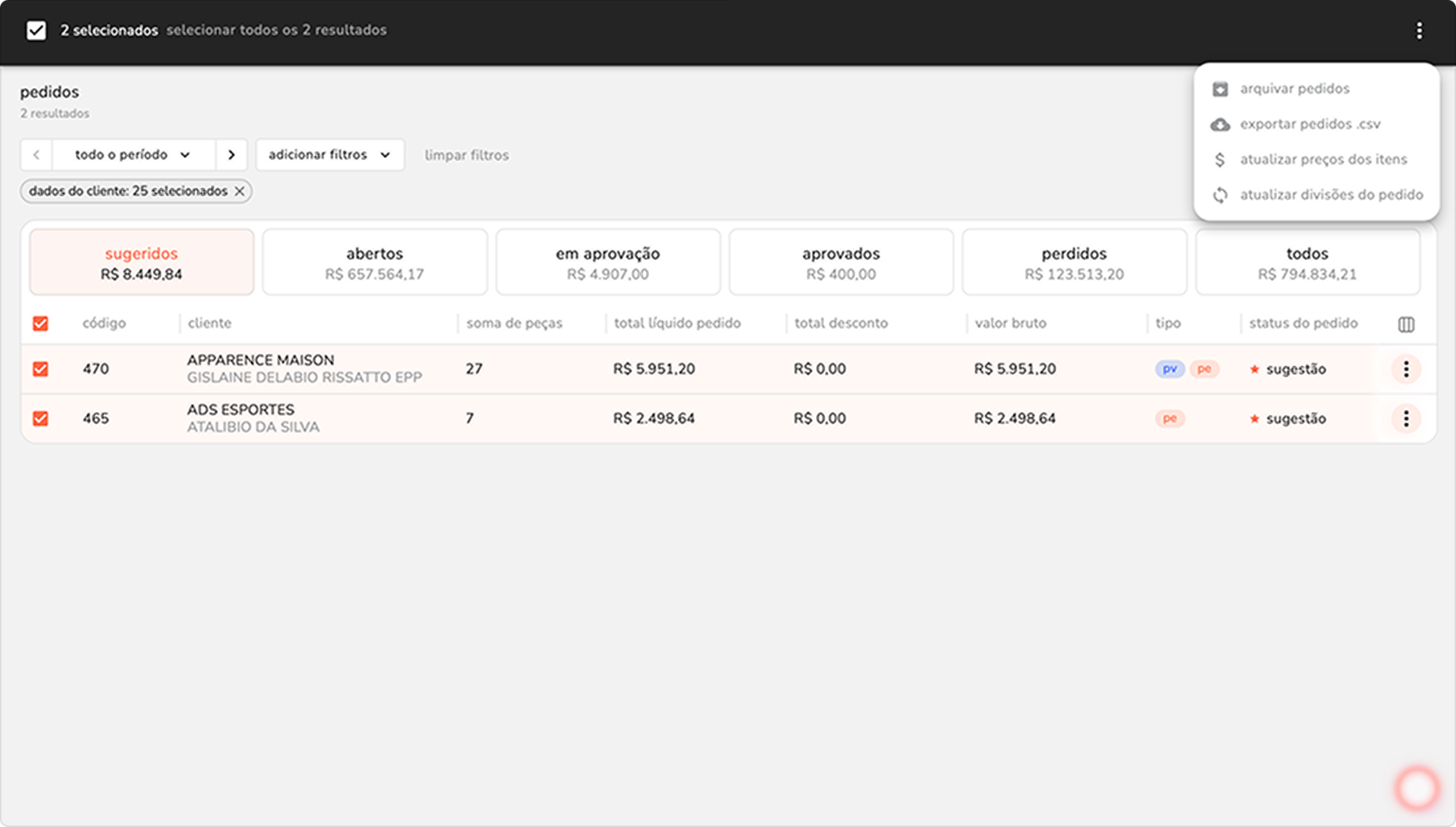Open the adicionar filtros dropdown
This screenshot has width=1456, height=827.
[330, 155]
